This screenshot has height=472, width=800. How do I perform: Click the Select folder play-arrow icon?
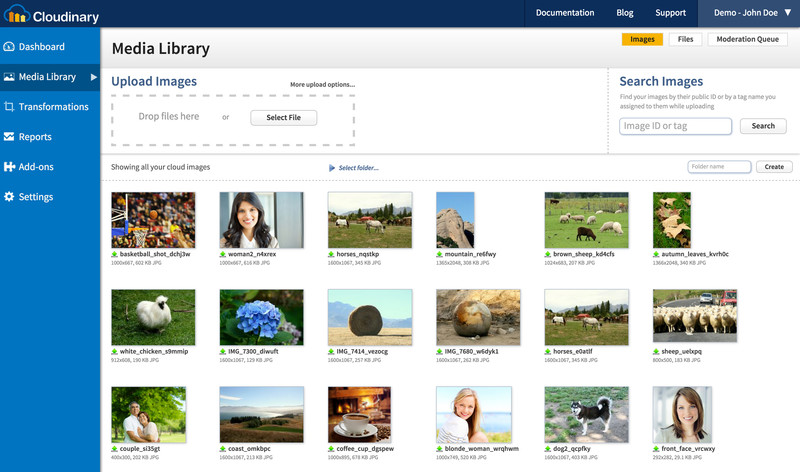[332, 168]
